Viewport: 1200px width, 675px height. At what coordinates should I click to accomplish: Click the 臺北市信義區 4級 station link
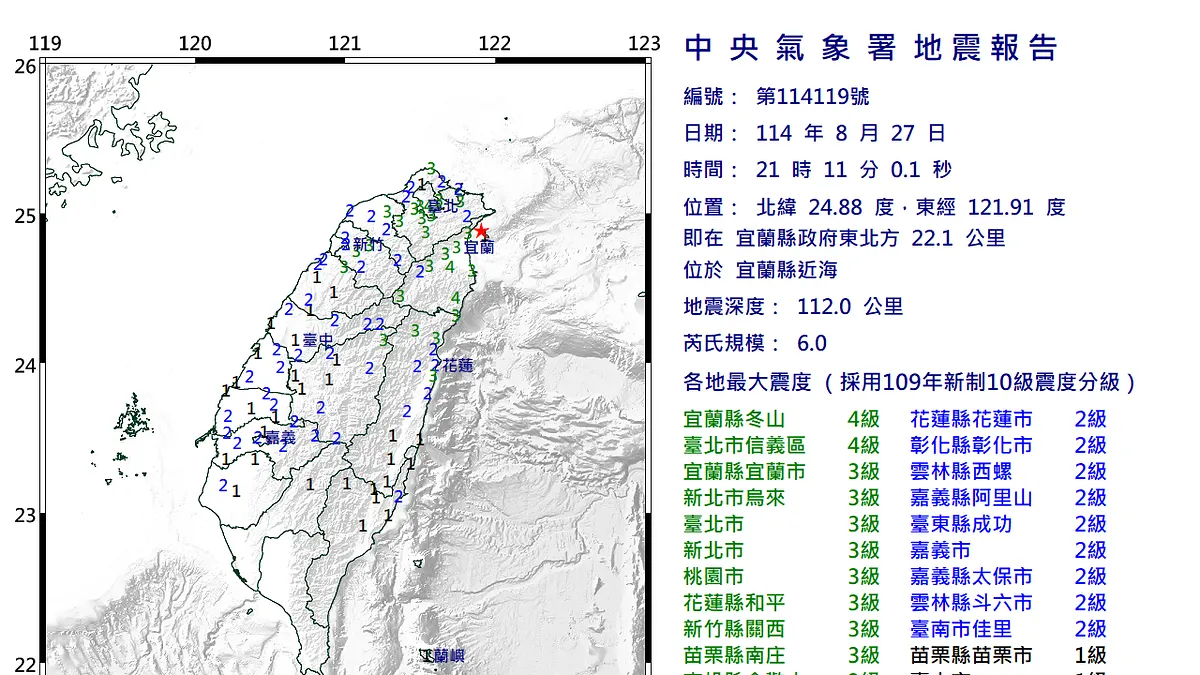pyautogui.click(x=743, y=447)
